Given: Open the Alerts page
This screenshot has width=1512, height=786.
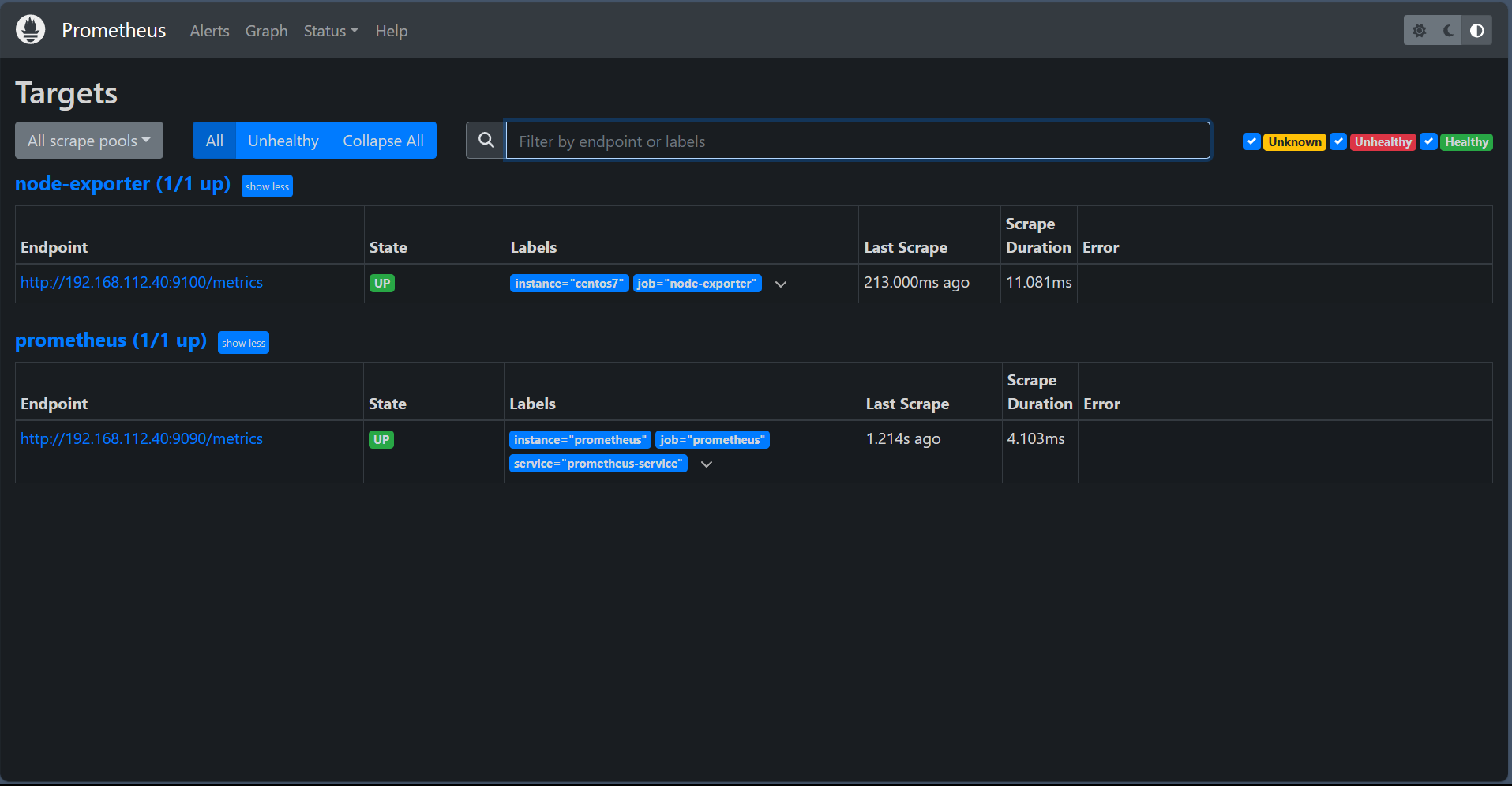Looking at the screenshot, I should click(209, 31).
